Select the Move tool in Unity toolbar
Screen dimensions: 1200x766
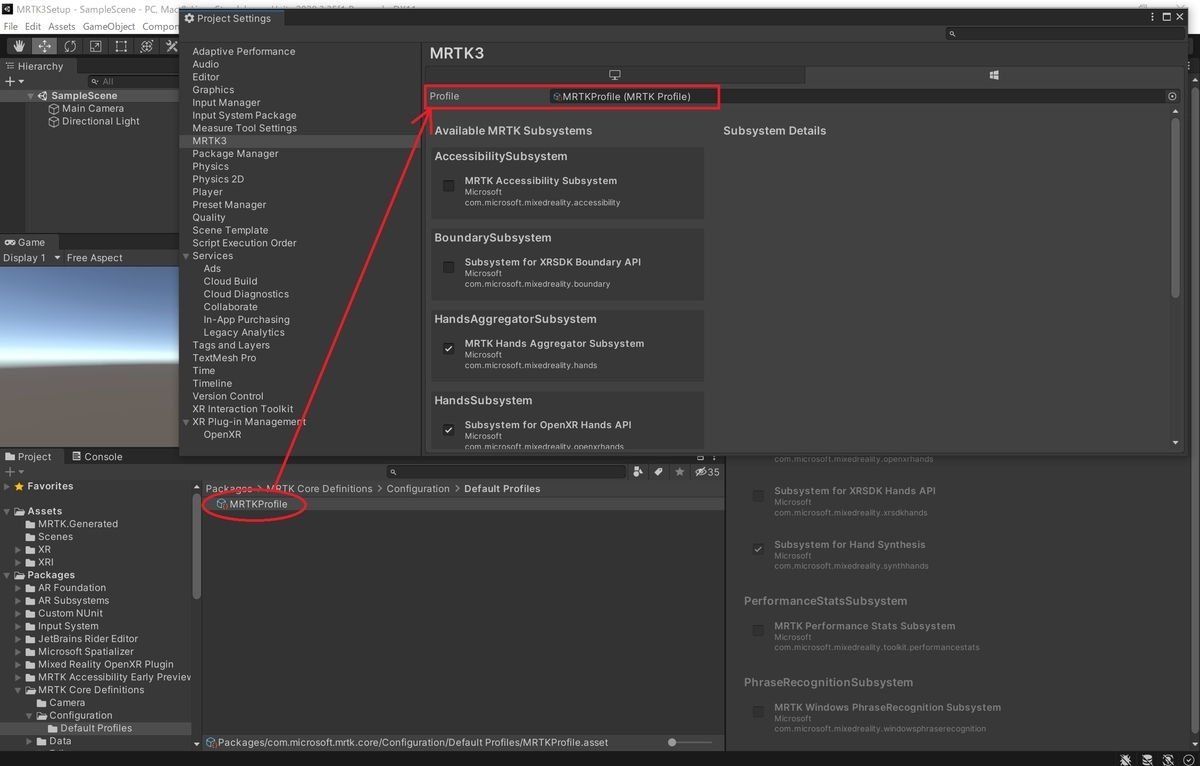pos(44,46)
